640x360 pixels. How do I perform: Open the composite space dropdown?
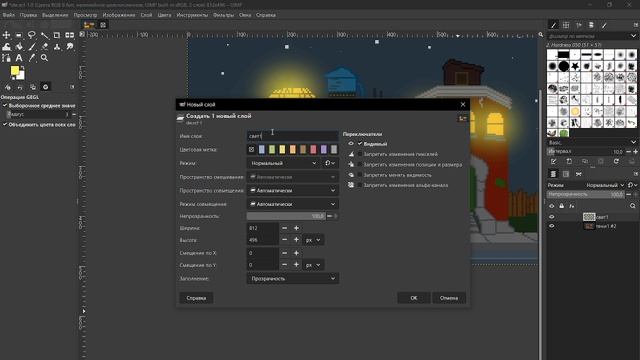(293, 191)
